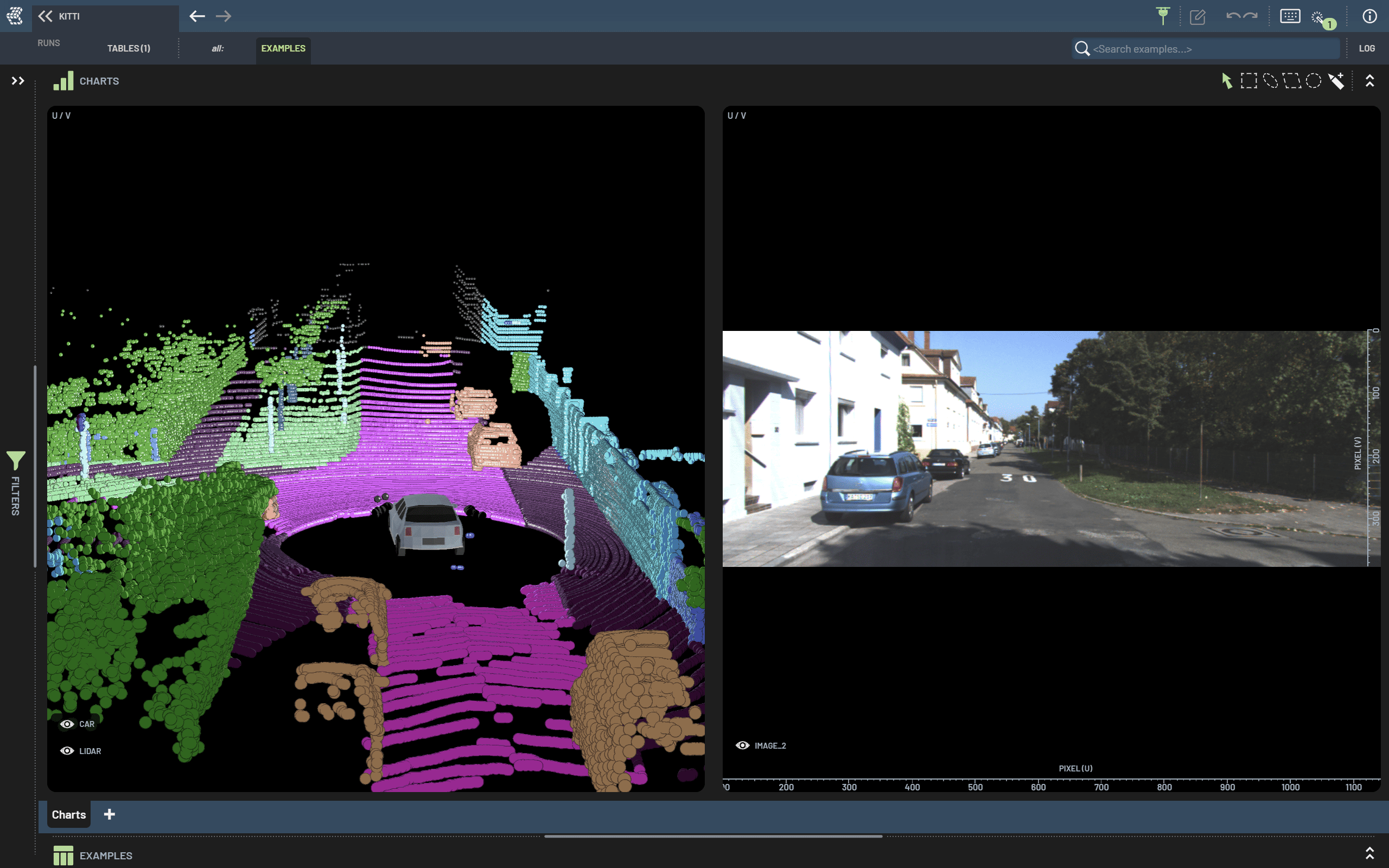Open the keyboard shortcuts icon
This screenshot has height=868, width=1389.
coord(1290,16)
